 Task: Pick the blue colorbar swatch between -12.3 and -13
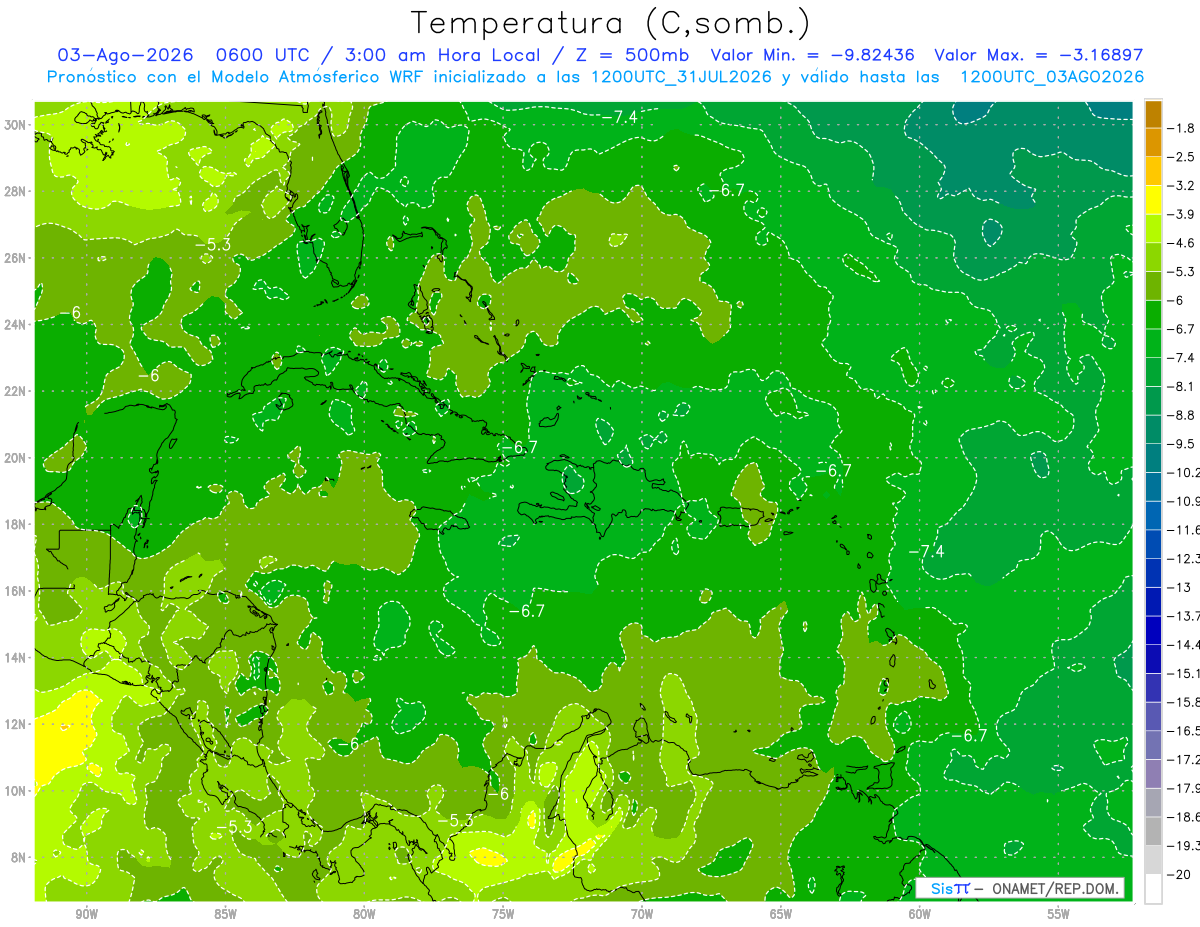[1153, 573]
